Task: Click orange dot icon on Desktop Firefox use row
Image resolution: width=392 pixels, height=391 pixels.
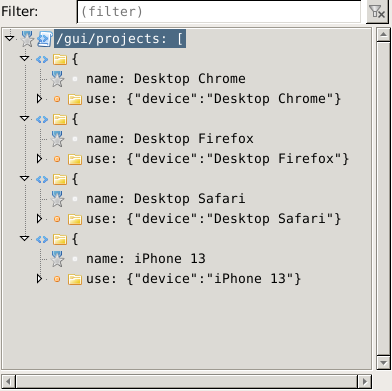Action: (57, 159)
